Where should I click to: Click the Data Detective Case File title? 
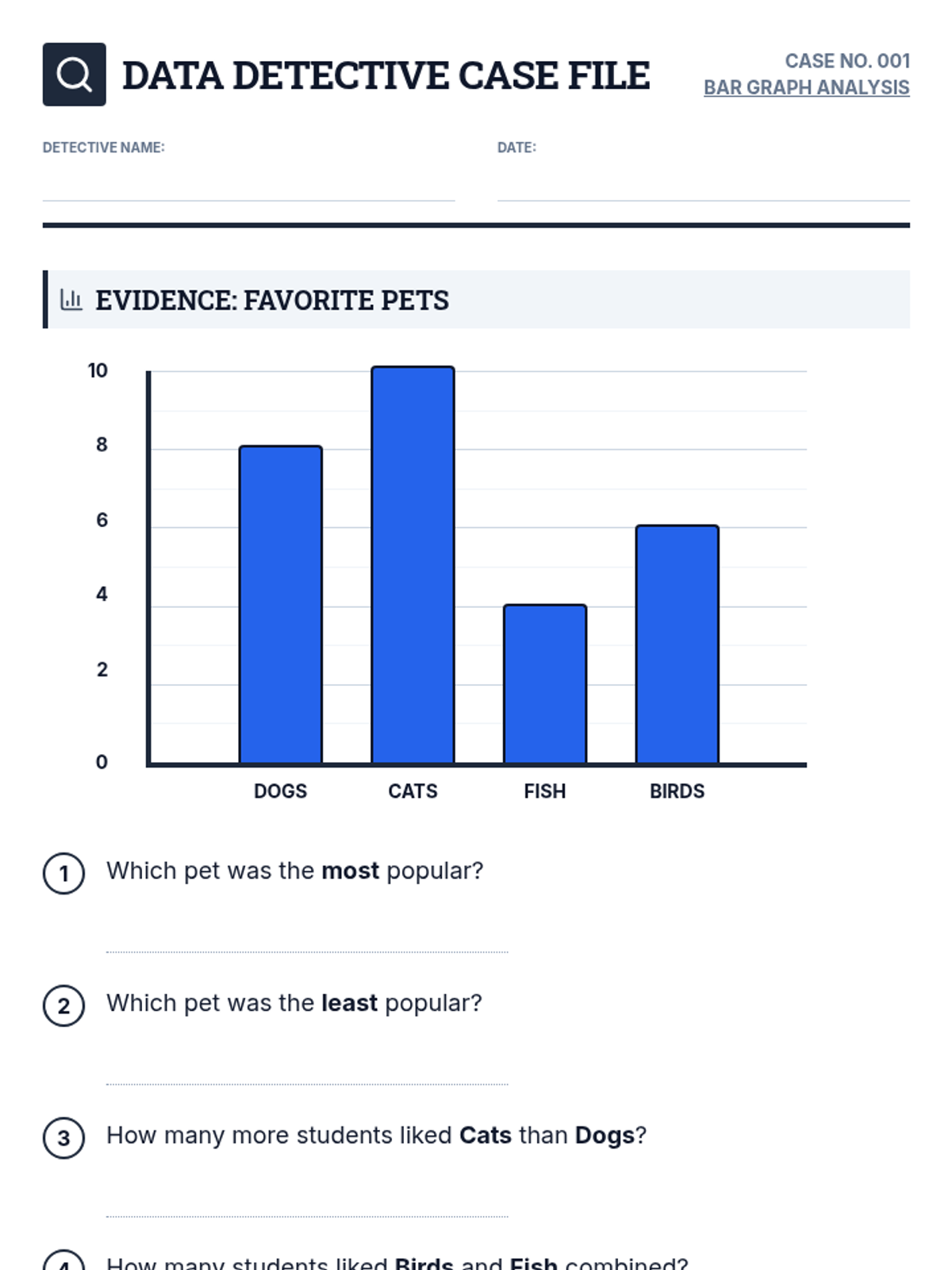(386, 75)
